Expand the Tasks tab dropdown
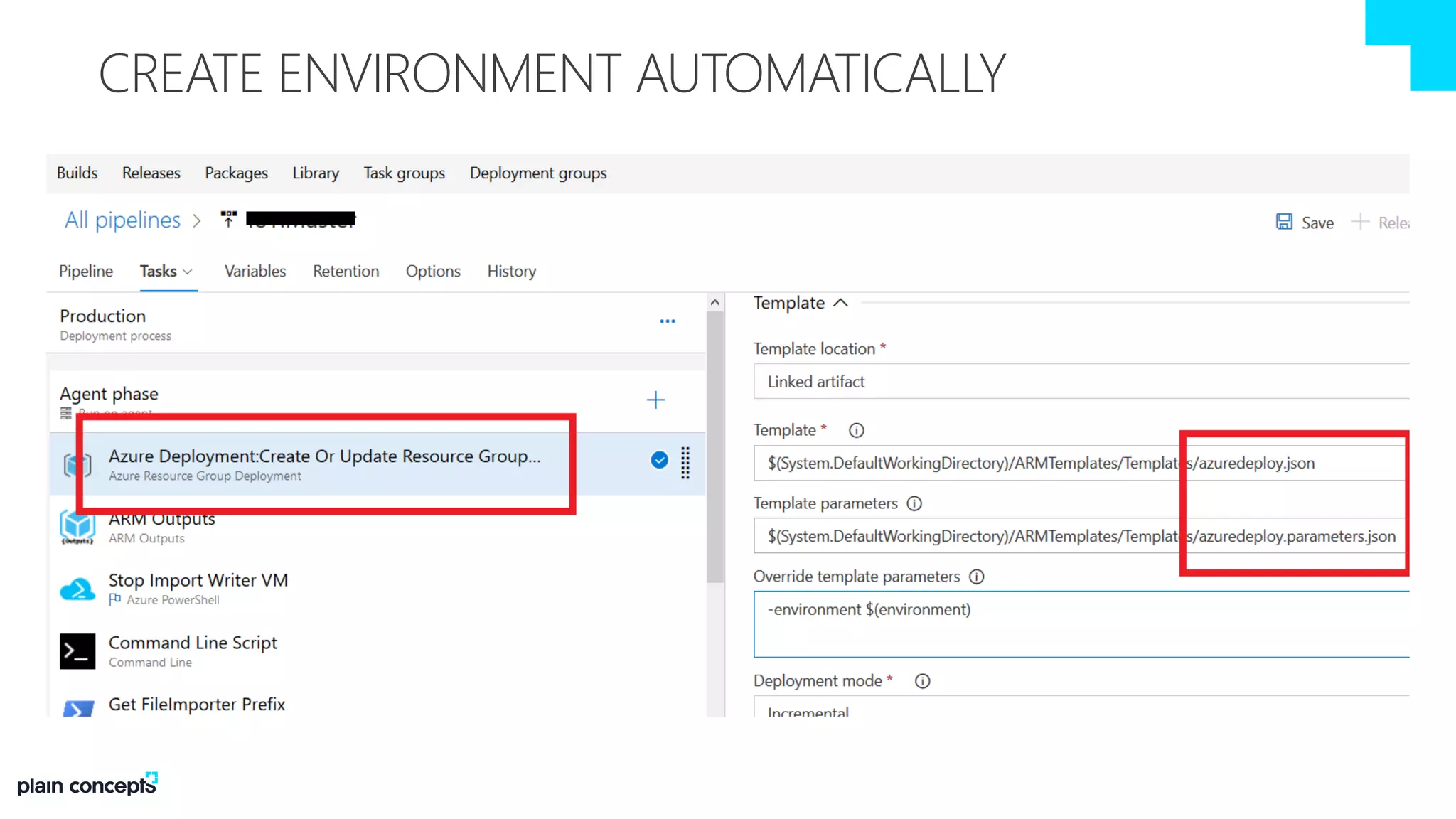Image resolution: width=1456 pixels, height=819 pixels. pos(188,272)
